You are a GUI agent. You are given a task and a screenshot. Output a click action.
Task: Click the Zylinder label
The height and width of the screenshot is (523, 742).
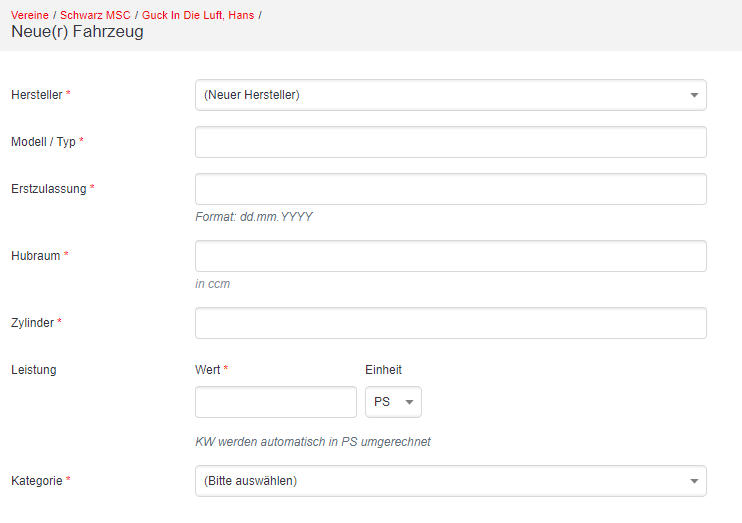tap(32, 323)
